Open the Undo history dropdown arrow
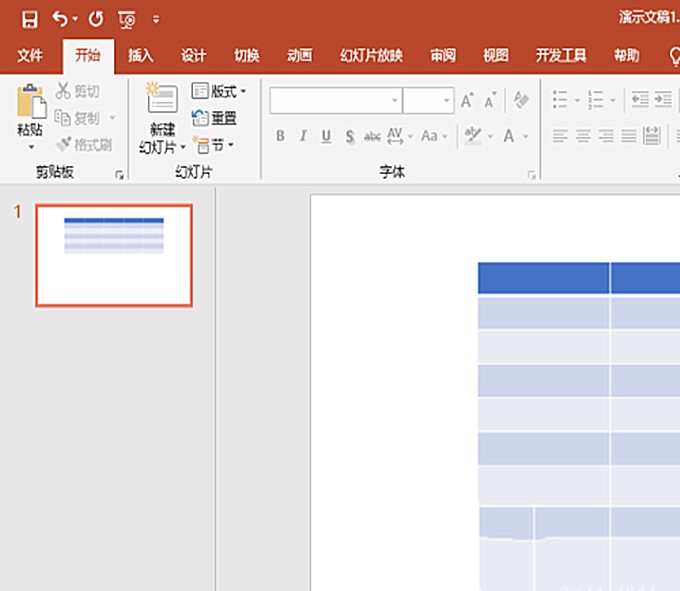Screen dimensions: 680x591 pos(75,19)
